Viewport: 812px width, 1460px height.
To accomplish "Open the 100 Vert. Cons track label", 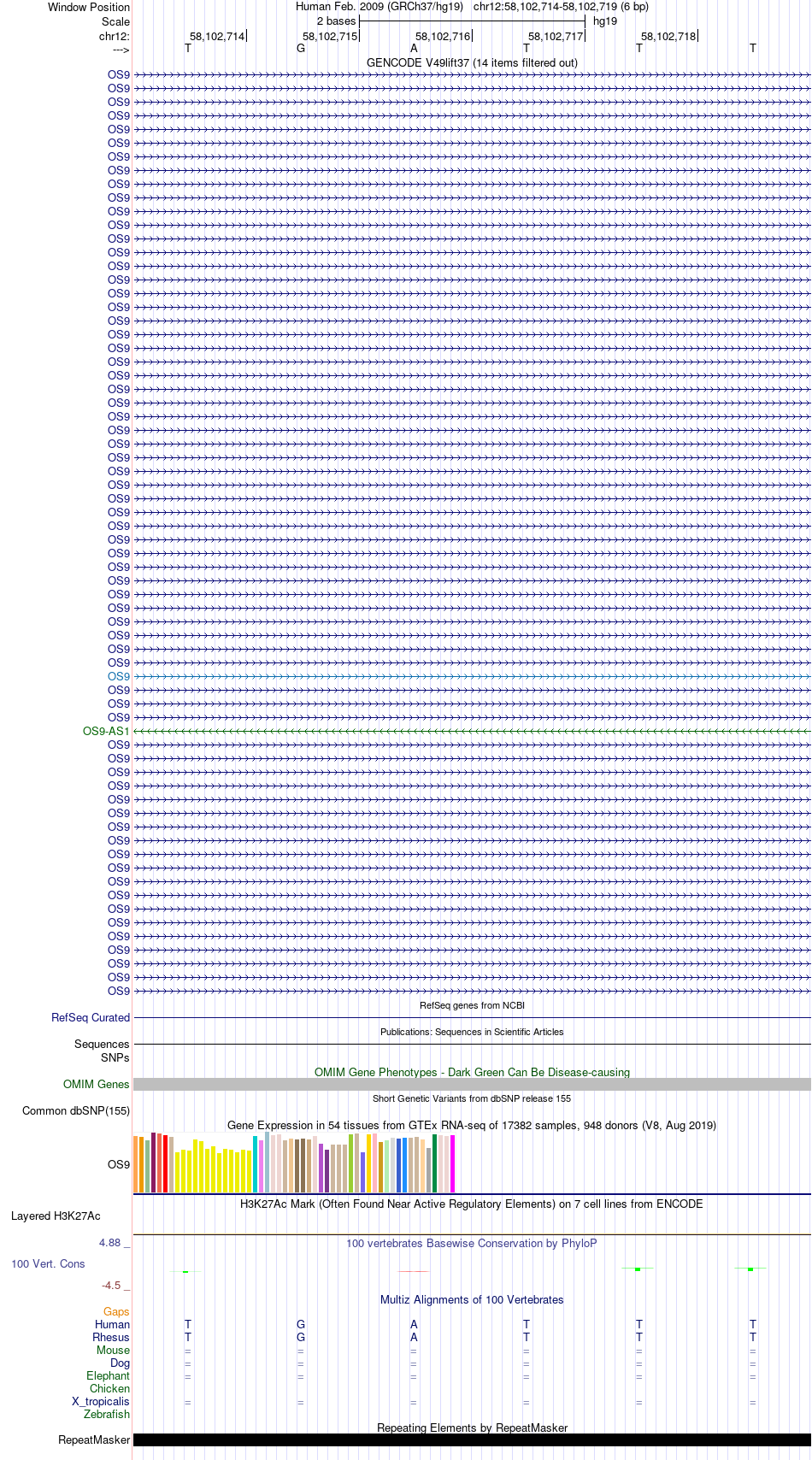I will pyautogui.click(x=48, y=1263).
